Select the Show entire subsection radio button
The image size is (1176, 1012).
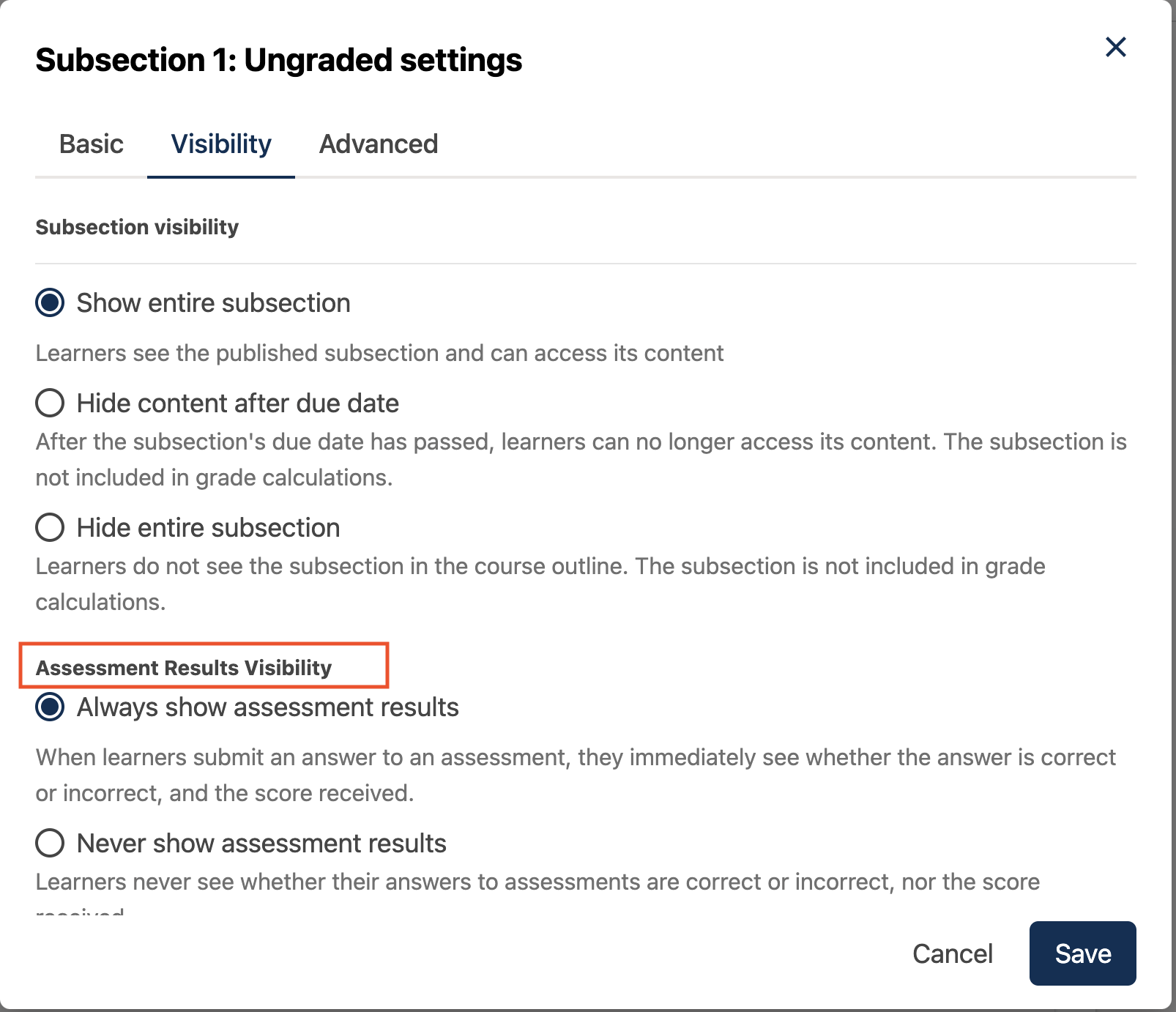pyautogui.click(x=50, y=302)
